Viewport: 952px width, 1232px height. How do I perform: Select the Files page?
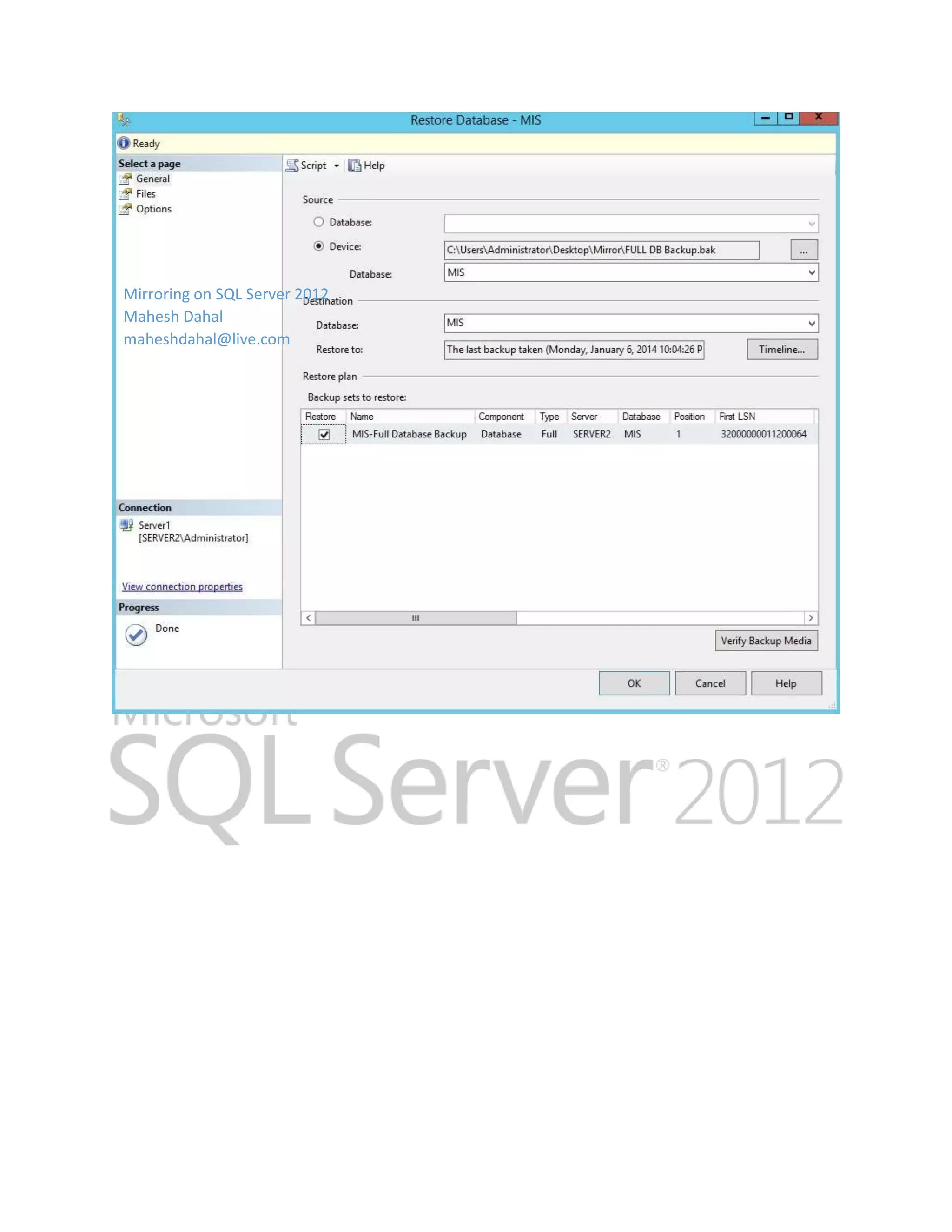pos(145,194)
